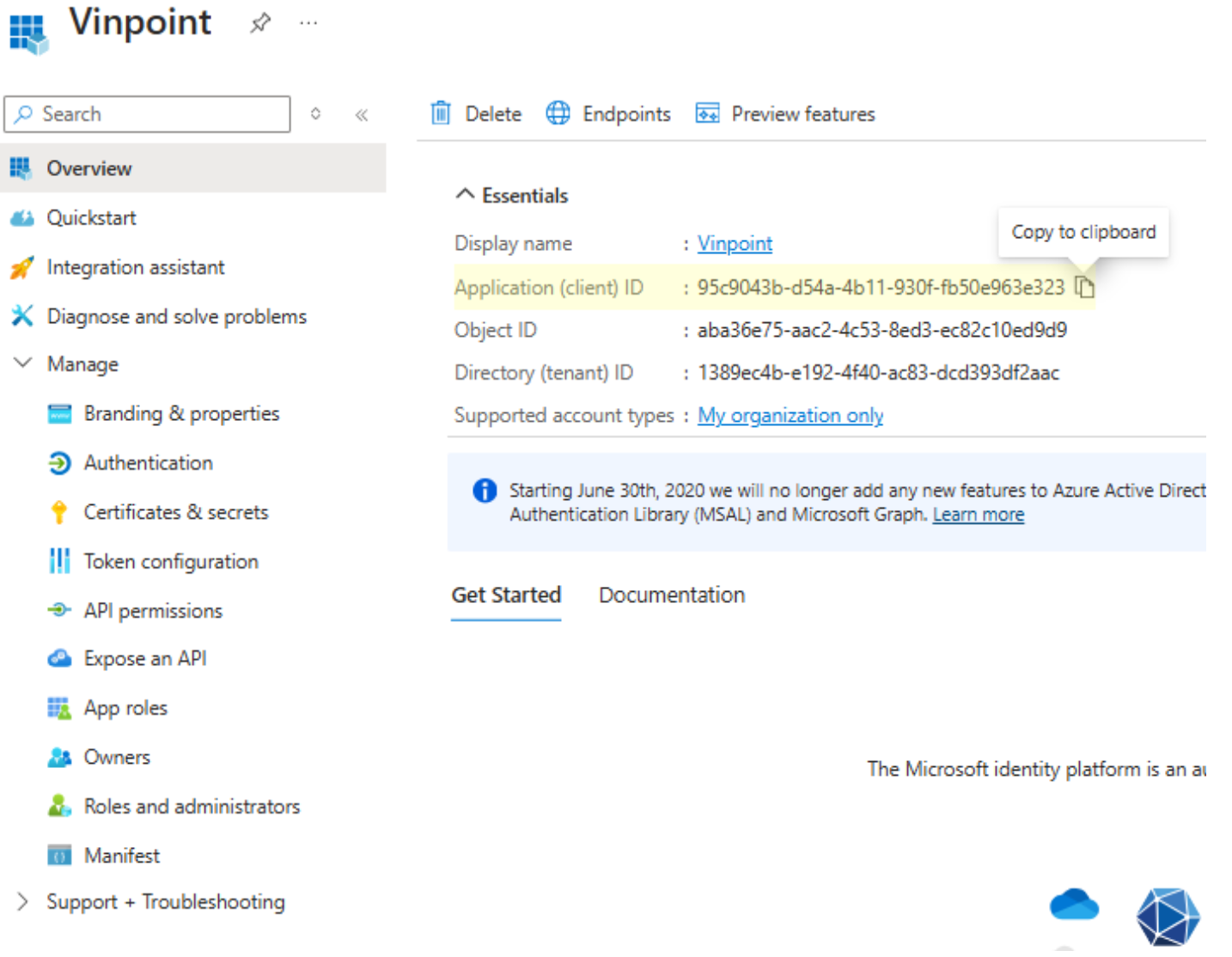Viewport: 1232px width, 957px height.
Task: Open Certificates & secrets
Action: click(x=176, y=512)
